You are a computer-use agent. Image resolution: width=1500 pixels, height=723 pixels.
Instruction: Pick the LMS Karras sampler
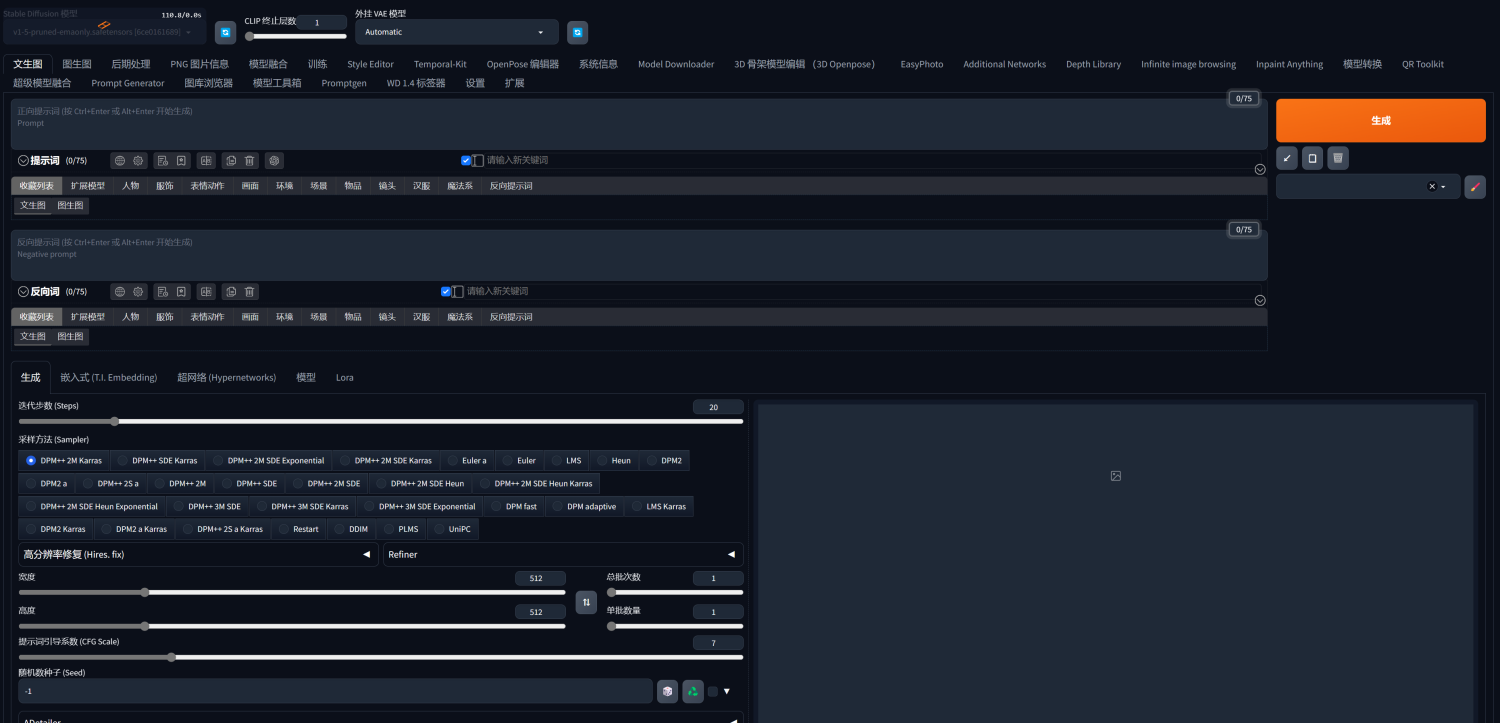659,506
